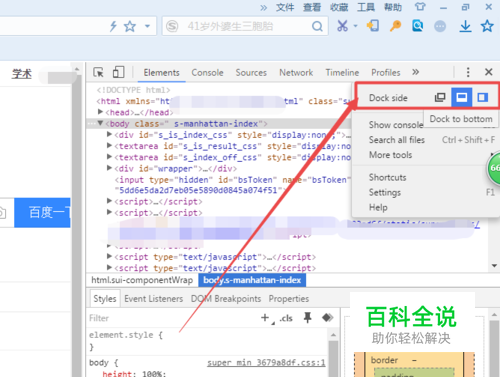Open Help from the DevTools menu
This screenshot has width=500, height=377.
pos(378,207)
